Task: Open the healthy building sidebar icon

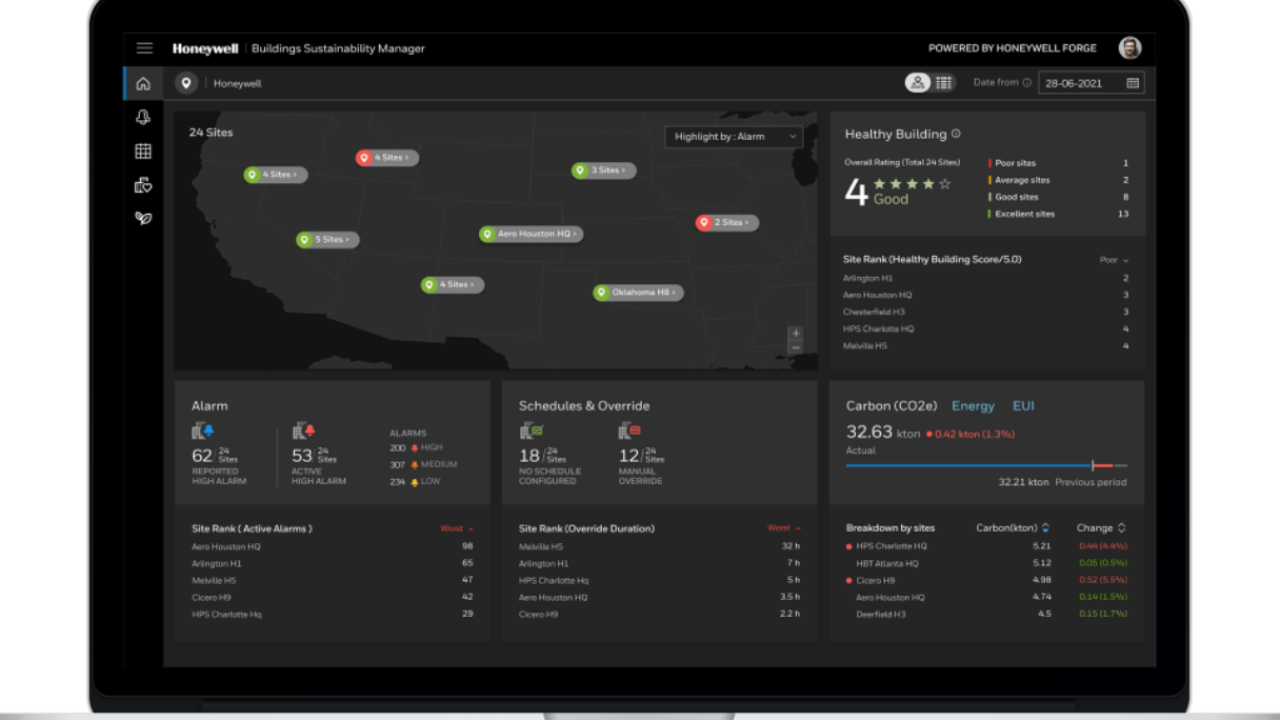Action: pyautogui.click(x=143, y=185)
